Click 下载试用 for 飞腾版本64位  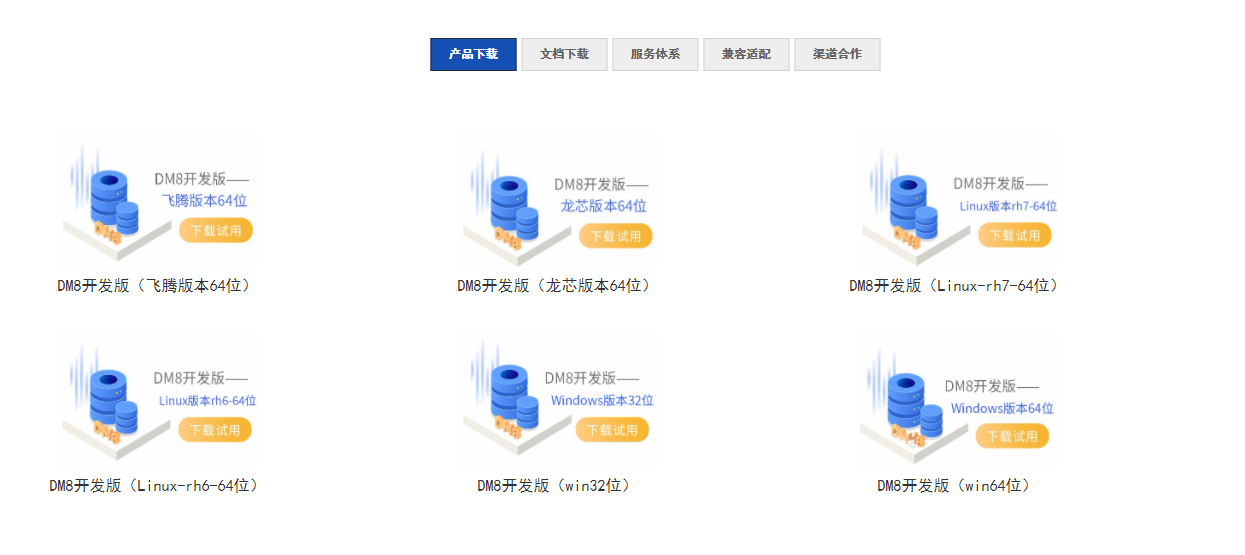pyautogui.click(x=216, y=230)
